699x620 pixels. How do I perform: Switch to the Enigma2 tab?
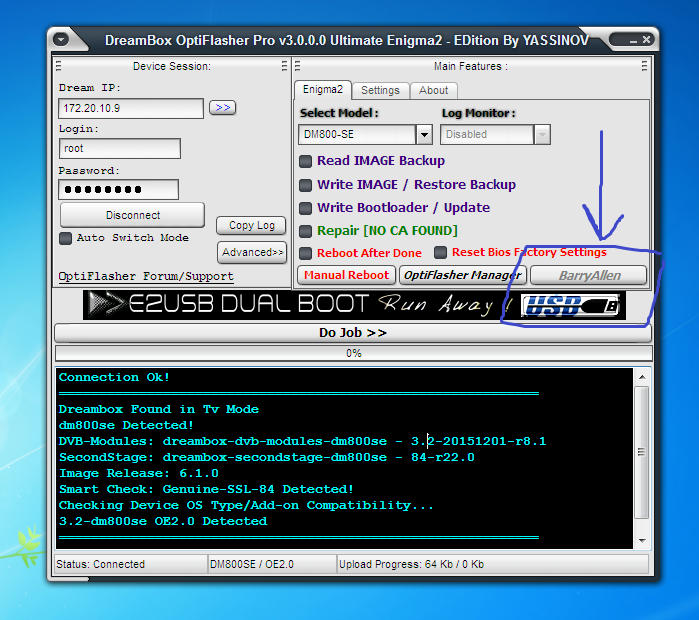coord(323,90)
